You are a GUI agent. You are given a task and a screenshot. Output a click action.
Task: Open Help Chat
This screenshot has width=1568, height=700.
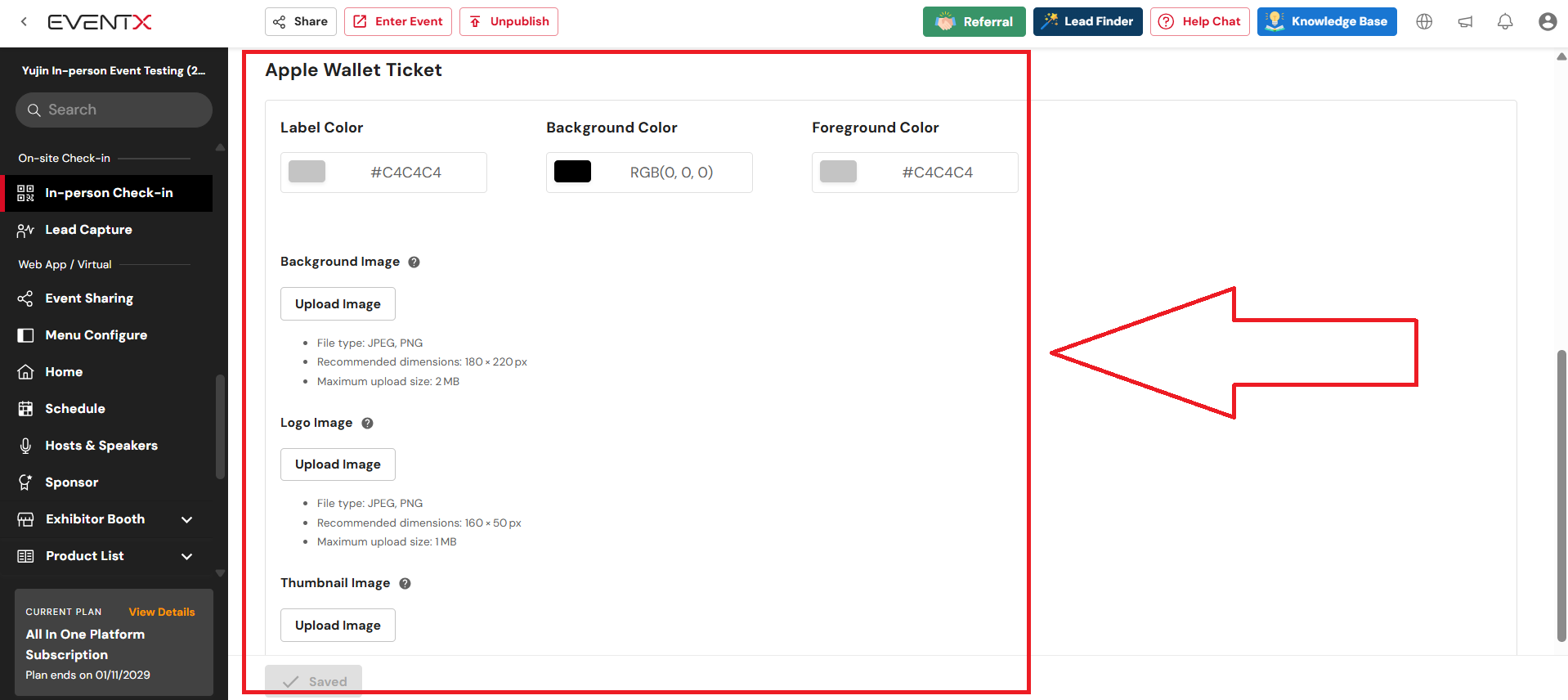[x=1199, y=22]
